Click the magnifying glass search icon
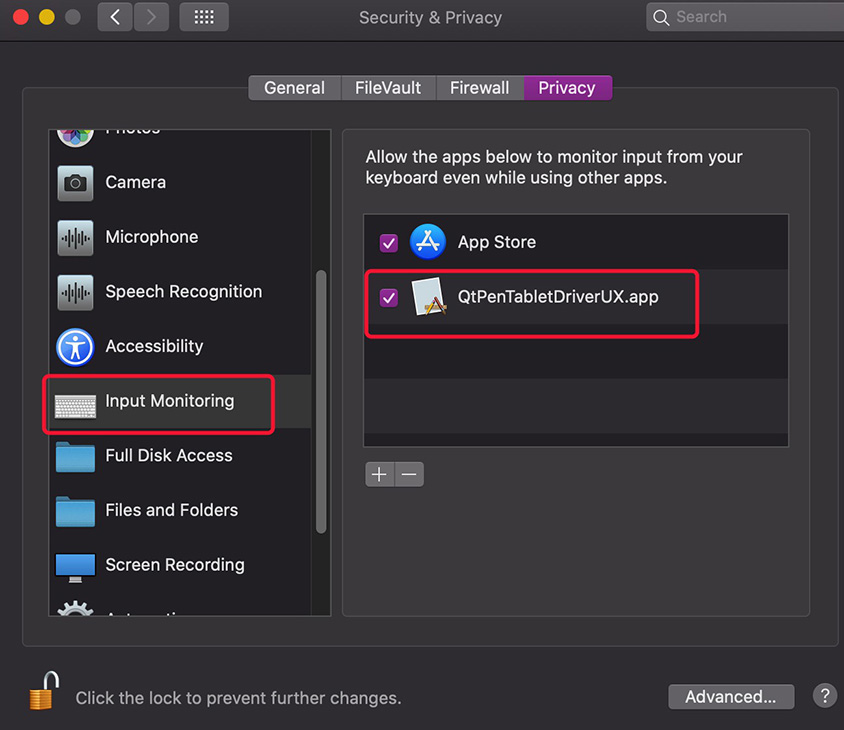Image resolution: width=844 pixels, height=730 pixels. [661, 18]
